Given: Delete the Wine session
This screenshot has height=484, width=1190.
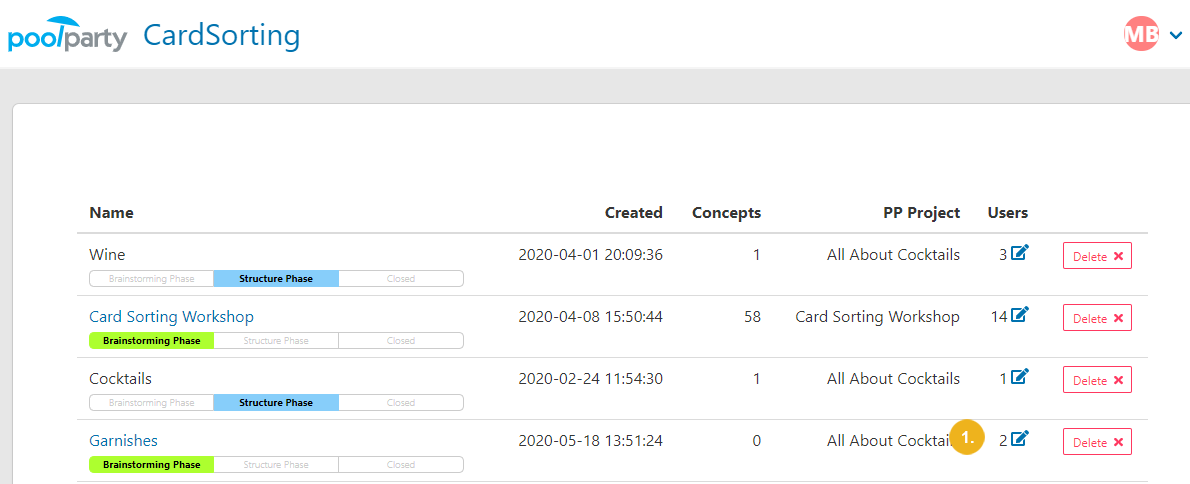Looking at the screenshot, I should coord(1097,256).
